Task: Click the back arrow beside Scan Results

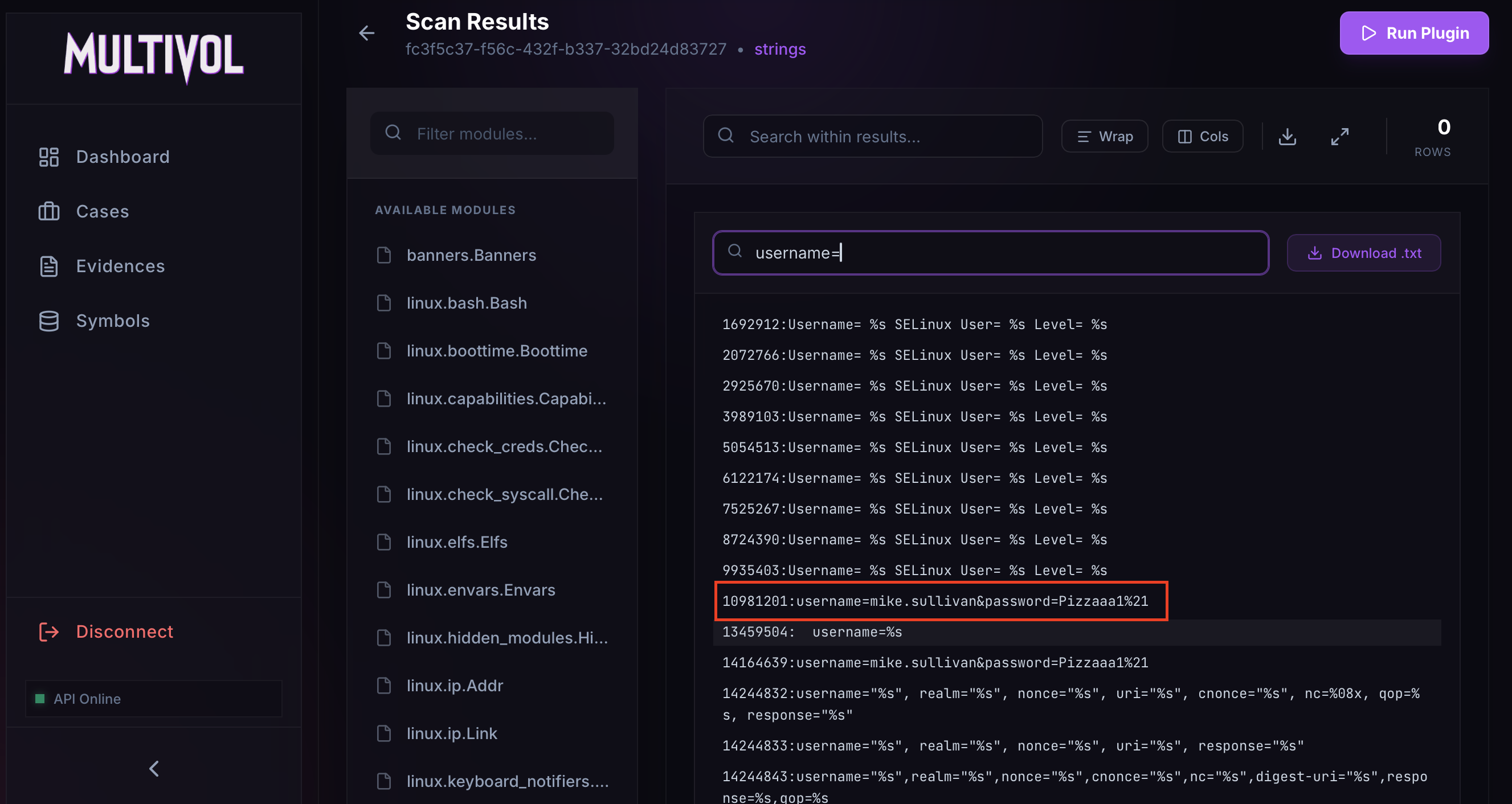Action: tap(366, 33)
